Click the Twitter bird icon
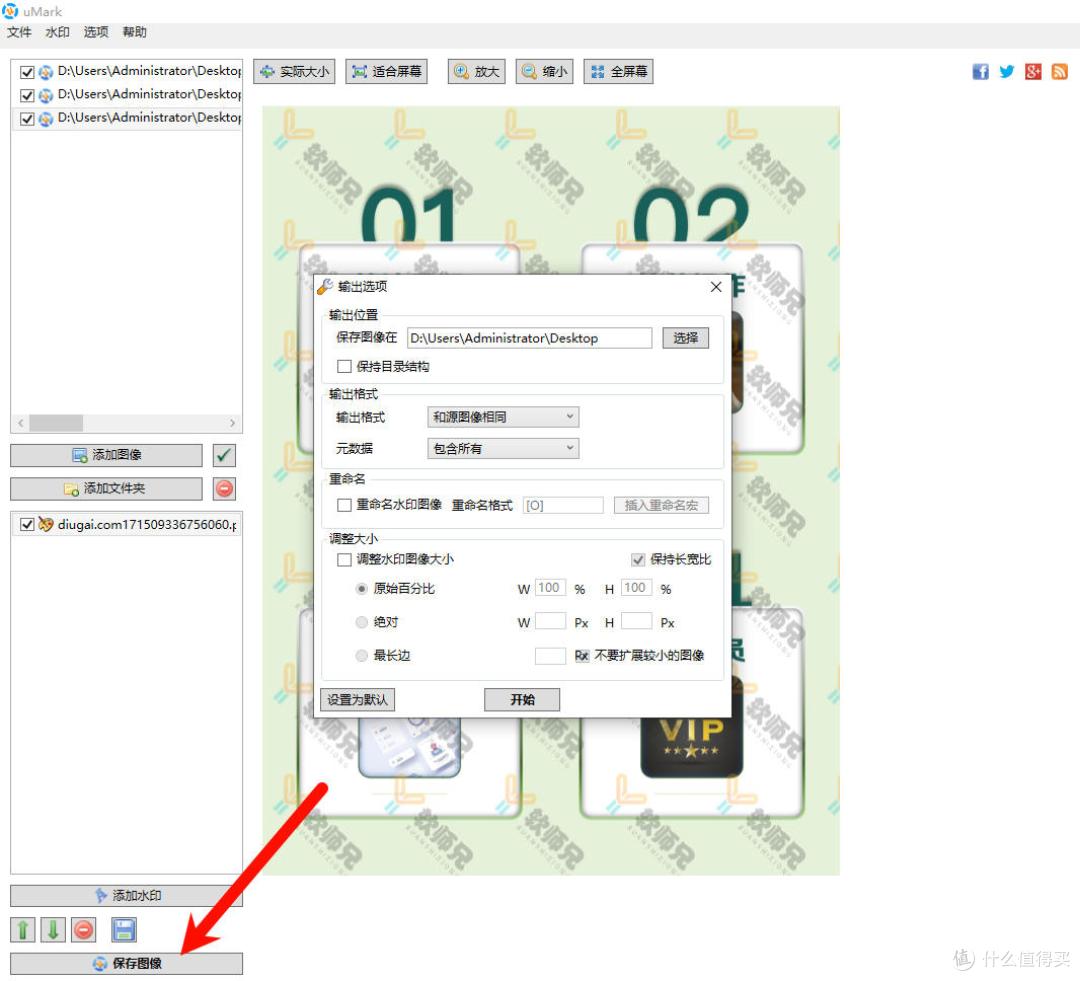The image size is (1080, 981). pos(1006,72)
